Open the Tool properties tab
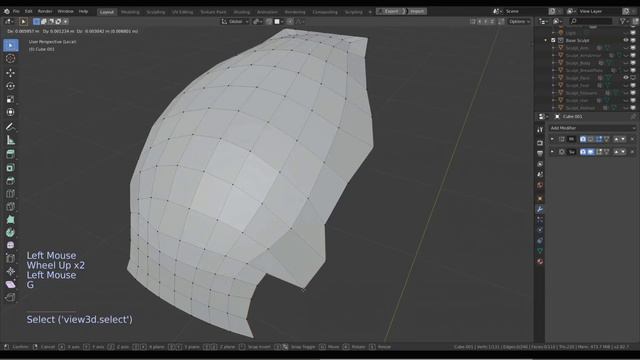 tap(540, 129)
